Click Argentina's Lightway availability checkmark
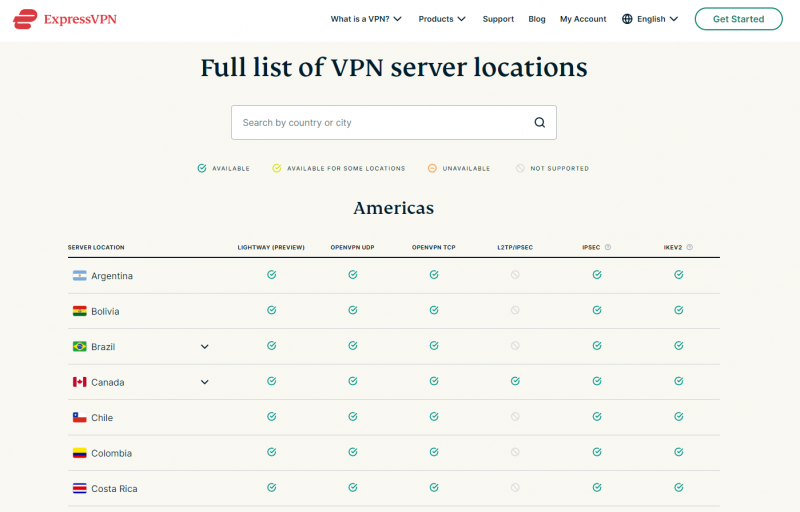The image size is (800, 512). pos(271,275)
